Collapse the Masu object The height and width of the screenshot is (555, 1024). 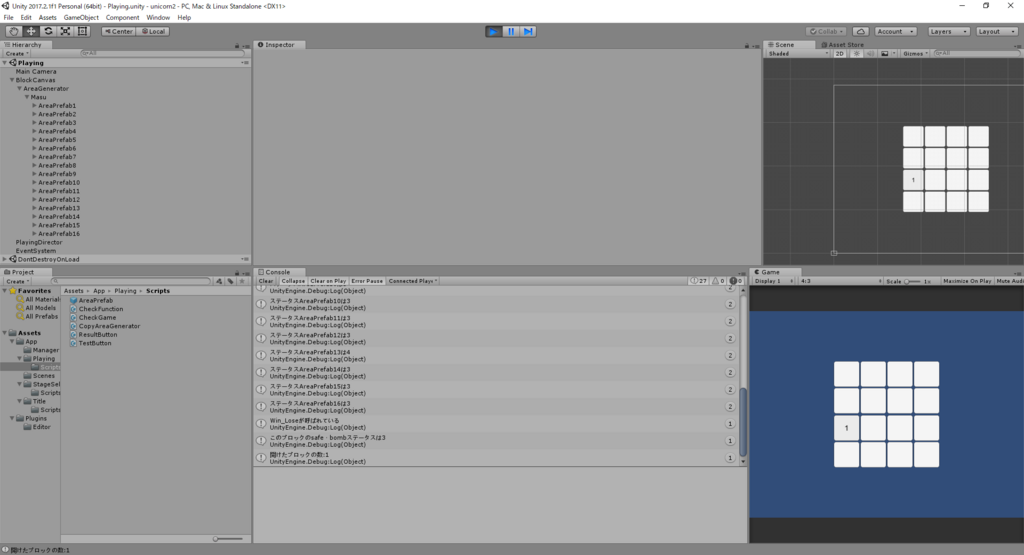[x=27, y=97]
